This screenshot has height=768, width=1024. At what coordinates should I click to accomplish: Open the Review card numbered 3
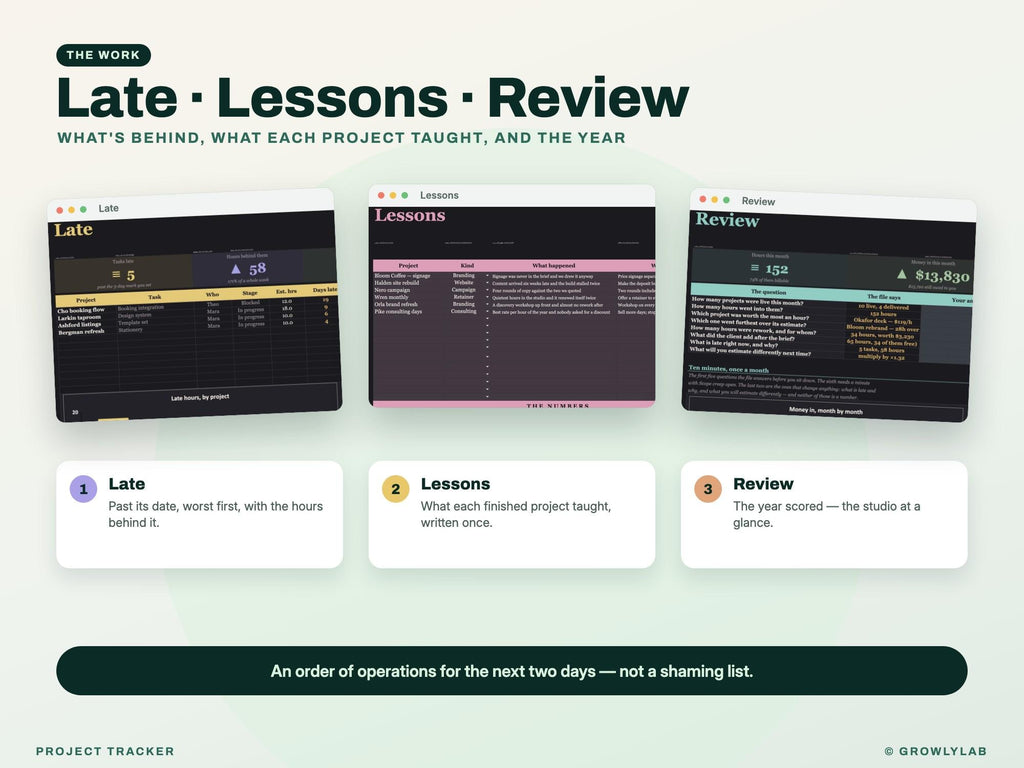pos(824,515)
